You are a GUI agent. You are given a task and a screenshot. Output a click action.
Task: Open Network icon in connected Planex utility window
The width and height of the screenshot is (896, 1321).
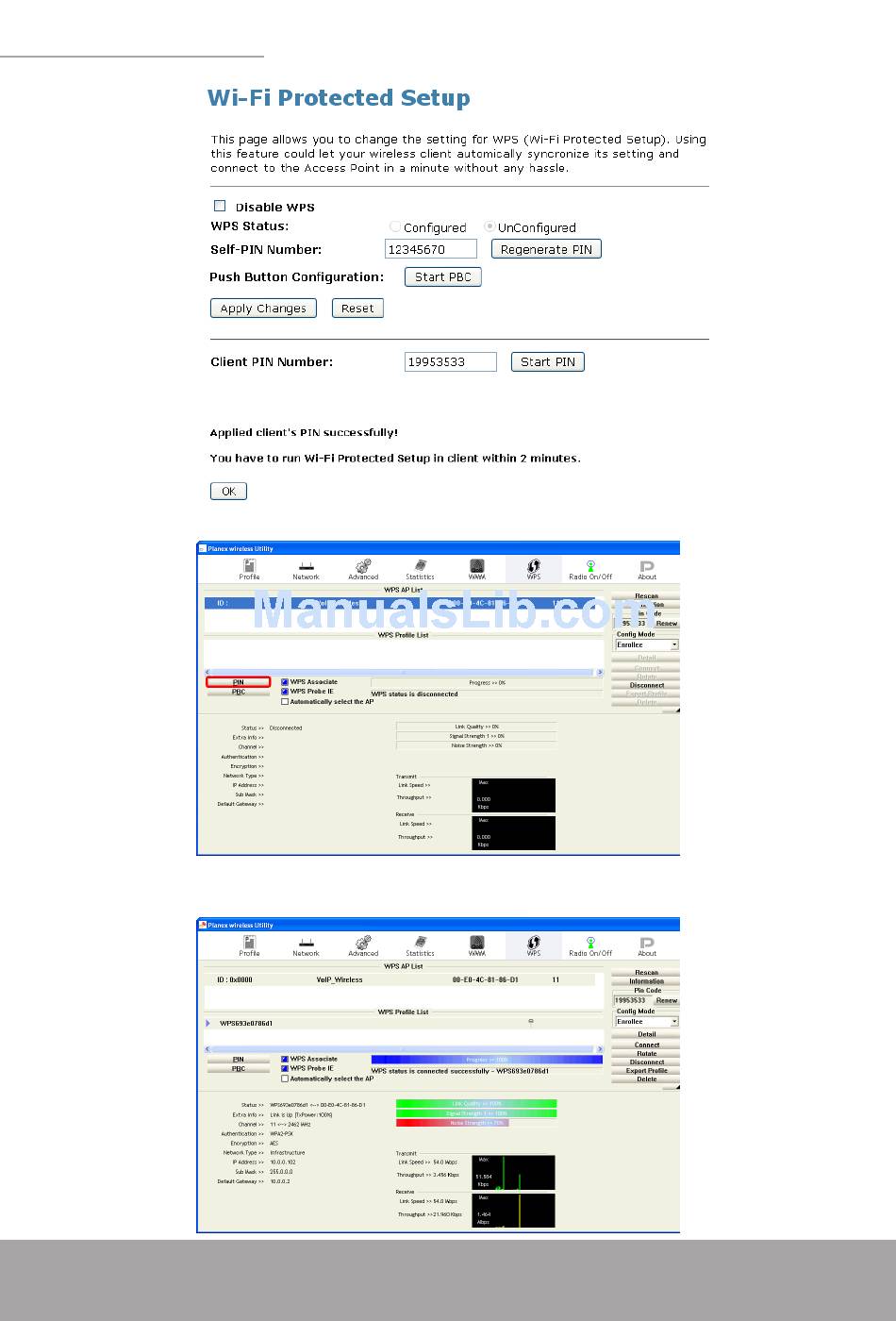306,945
